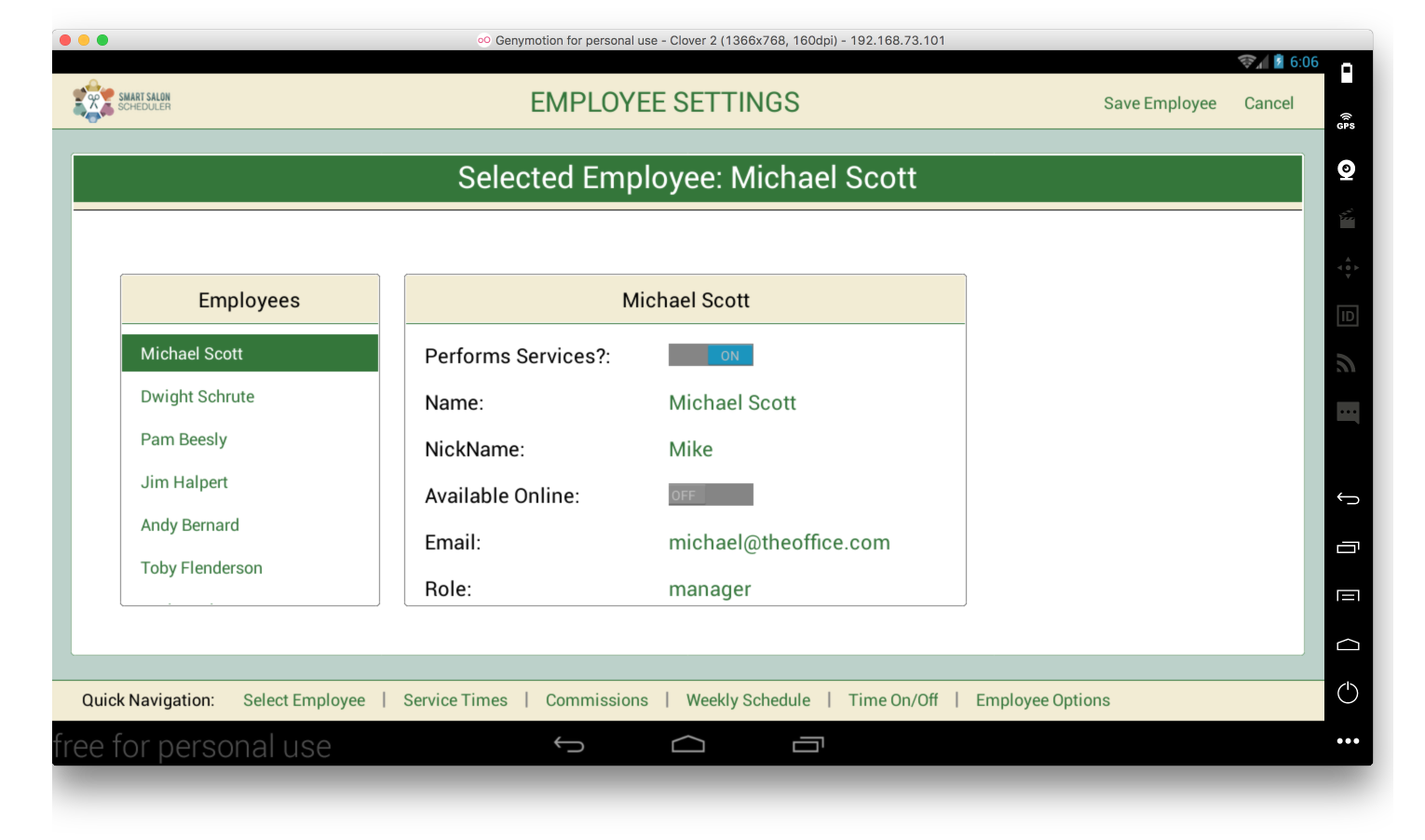The width and height of the screenshot is (1425, 840).
Task: Cancel employee editing
Action: [x=1269, y=103]
